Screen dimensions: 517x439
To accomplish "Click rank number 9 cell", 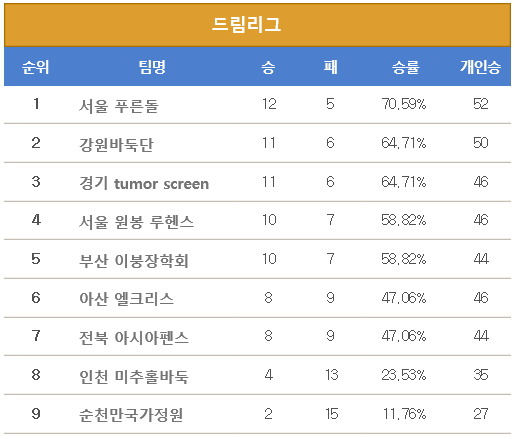I will pos(36,414).
